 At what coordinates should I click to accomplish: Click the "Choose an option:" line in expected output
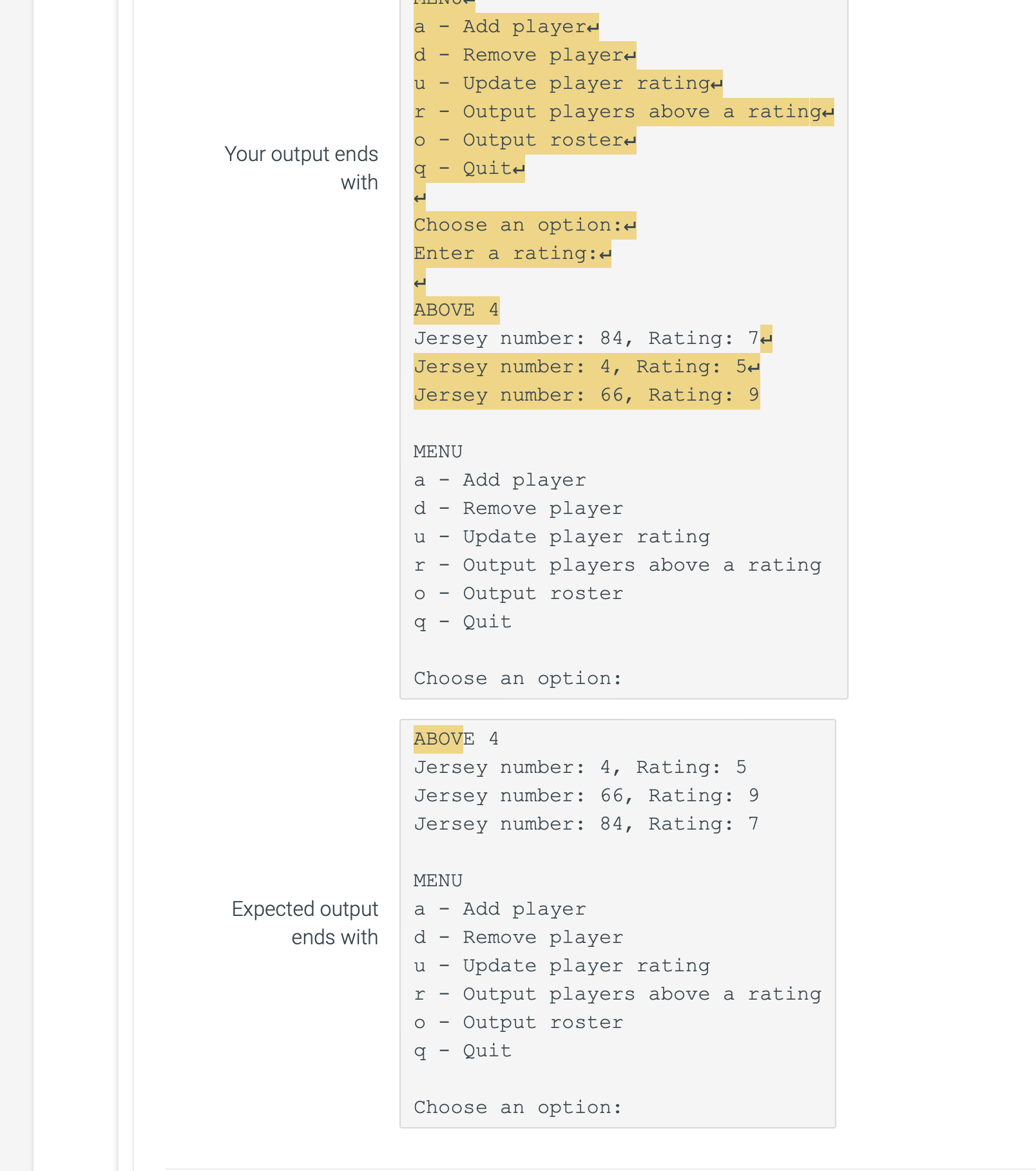pyautogui.click(x=517, y=1107)
